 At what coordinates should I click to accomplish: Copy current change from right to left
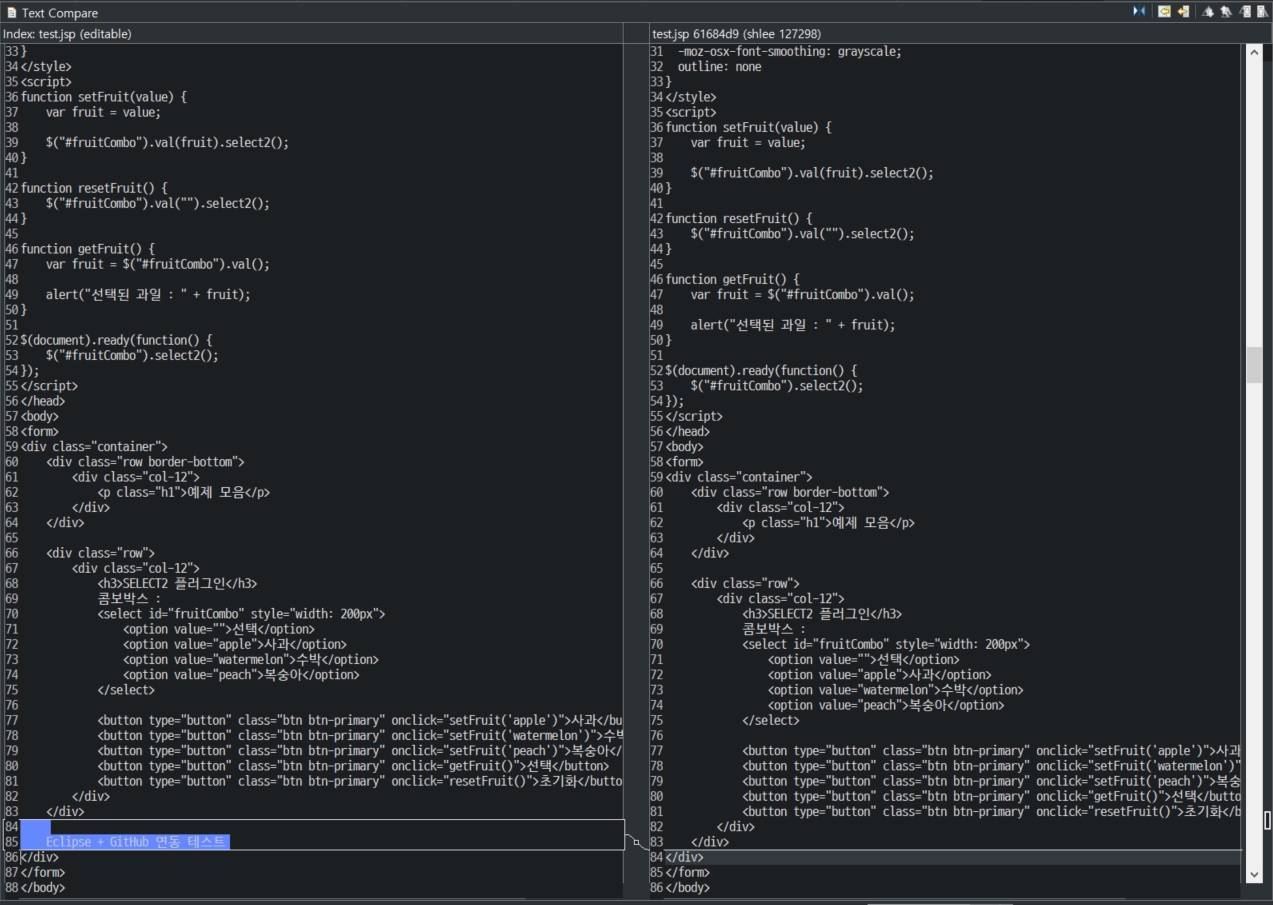point(1184,12)
